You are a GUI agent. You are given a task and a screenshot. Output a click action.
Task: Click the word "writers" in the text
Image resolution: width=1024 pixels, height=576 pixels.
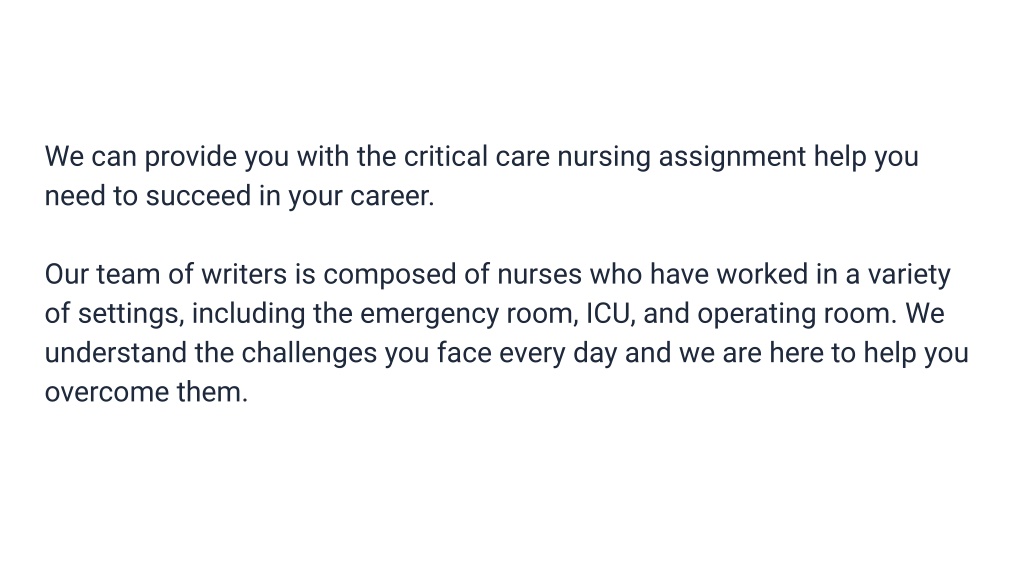(x=244, y=274)
